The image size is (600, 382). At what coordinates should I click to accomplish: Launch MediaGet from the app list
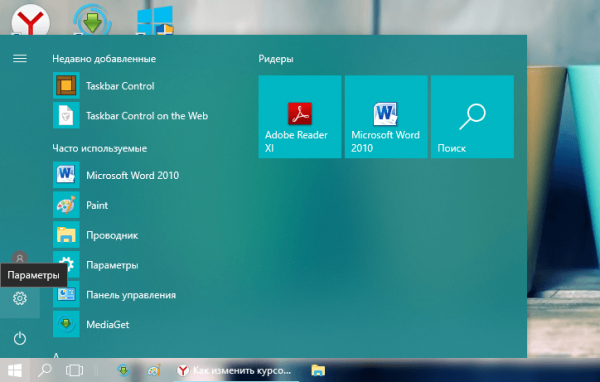coord(108,325)
